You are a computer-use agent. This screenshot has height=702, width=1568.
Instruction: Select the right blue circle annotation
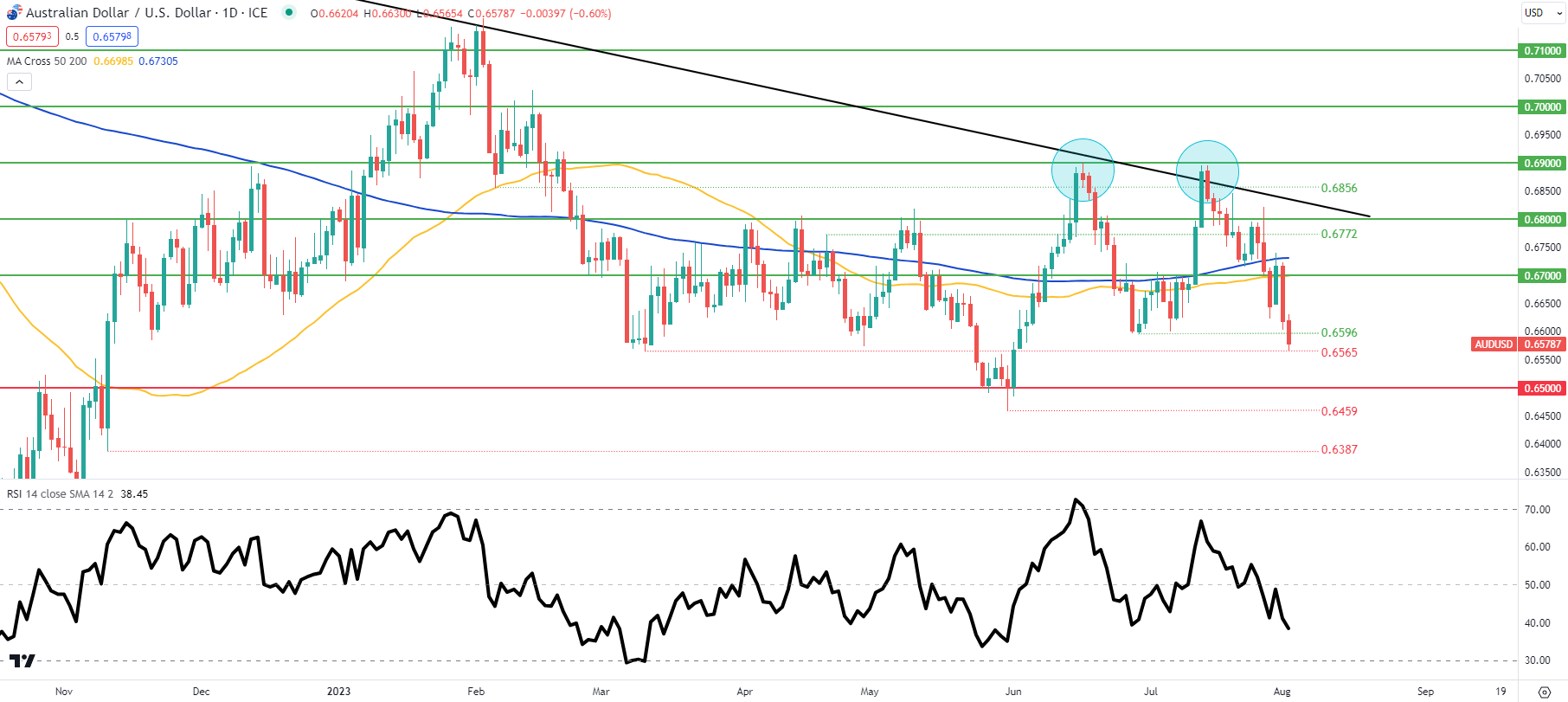click(x=1207, y=171)
